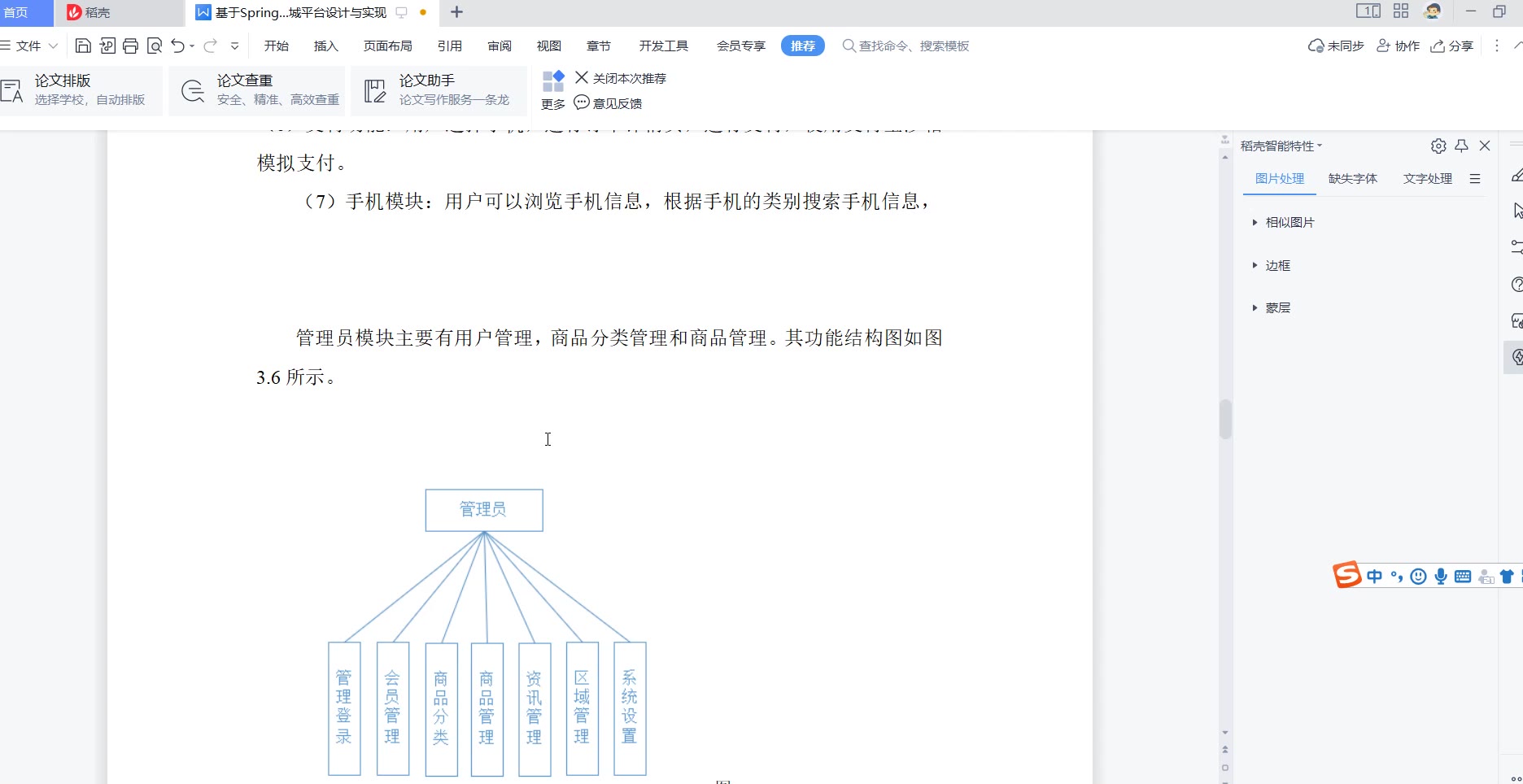This screenshot has width=1523, height=784.
Task: Click 关闭本次推荐 to dismiss recommendations
Action: (621, 78)
